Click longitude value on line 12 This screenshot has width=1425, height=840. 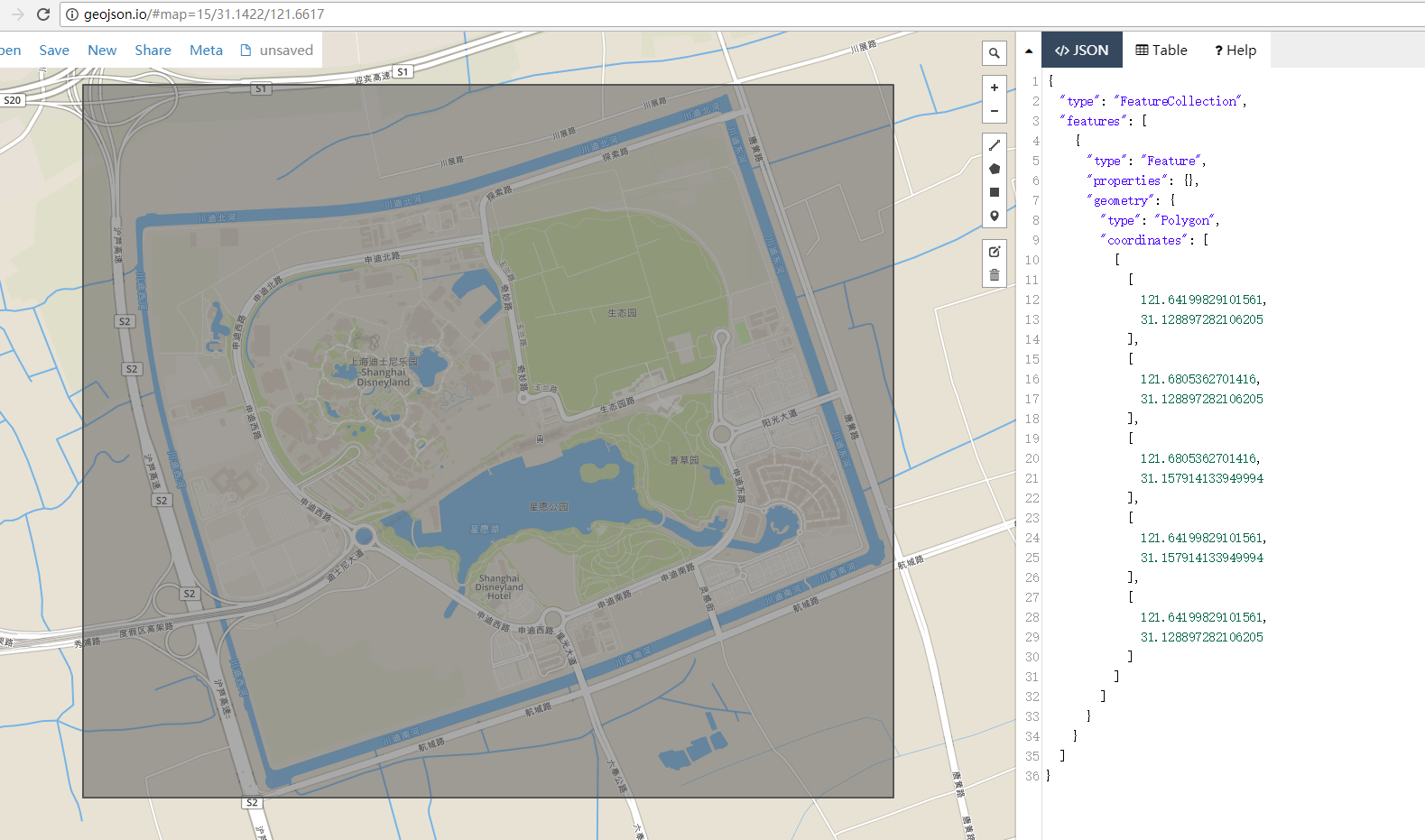point(1201,300)
